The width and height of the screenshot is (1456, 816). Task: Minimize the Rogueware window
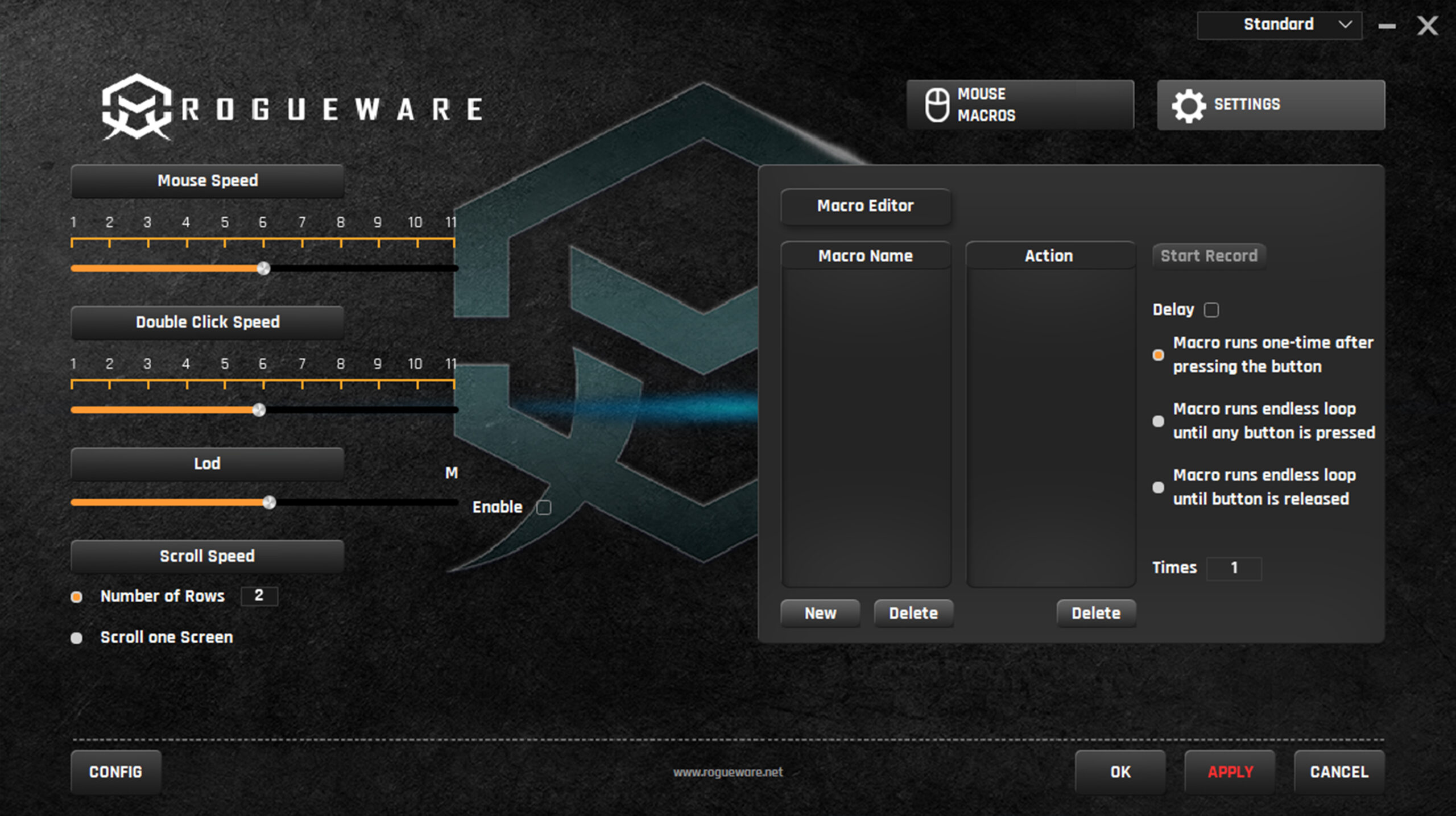coord(1387,26)
